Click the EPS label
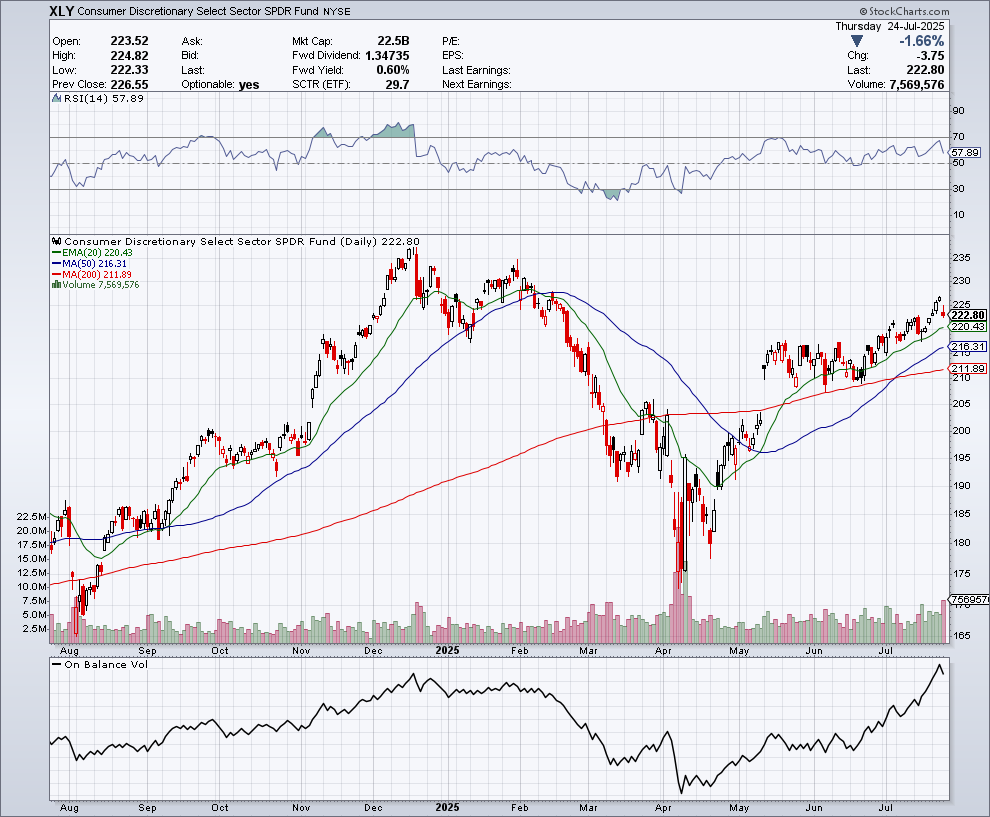Viewport: 990px width, 817px height. 453,56
